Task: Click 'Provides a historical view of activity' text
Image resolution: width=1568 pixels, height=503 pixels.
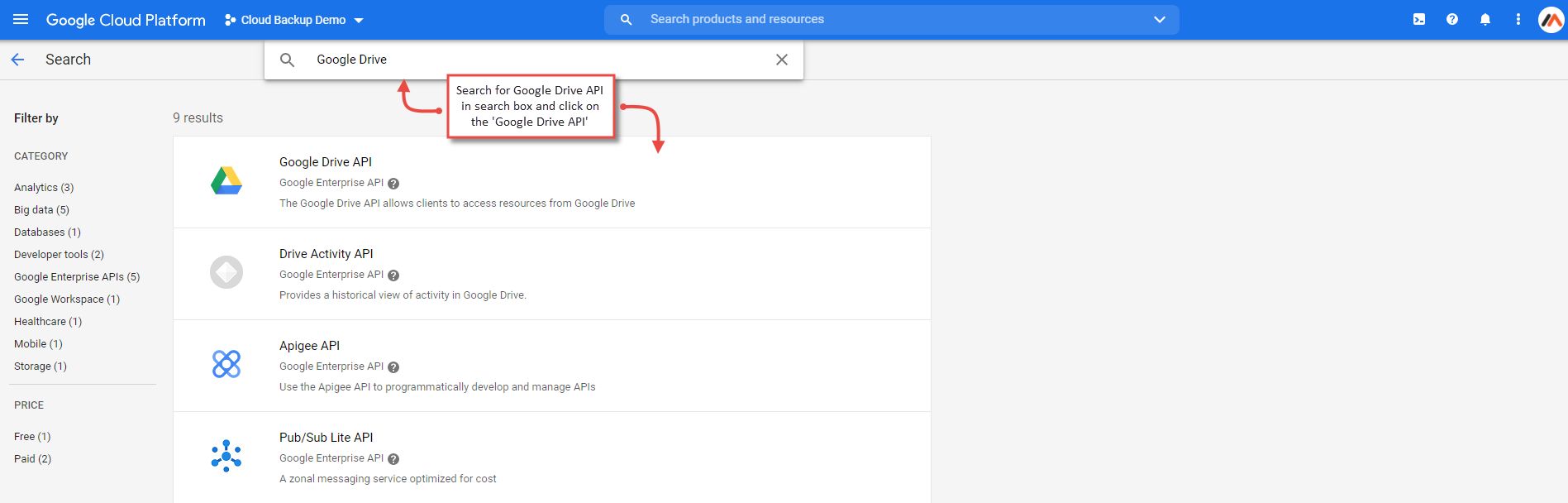Action: click(403, 295)
